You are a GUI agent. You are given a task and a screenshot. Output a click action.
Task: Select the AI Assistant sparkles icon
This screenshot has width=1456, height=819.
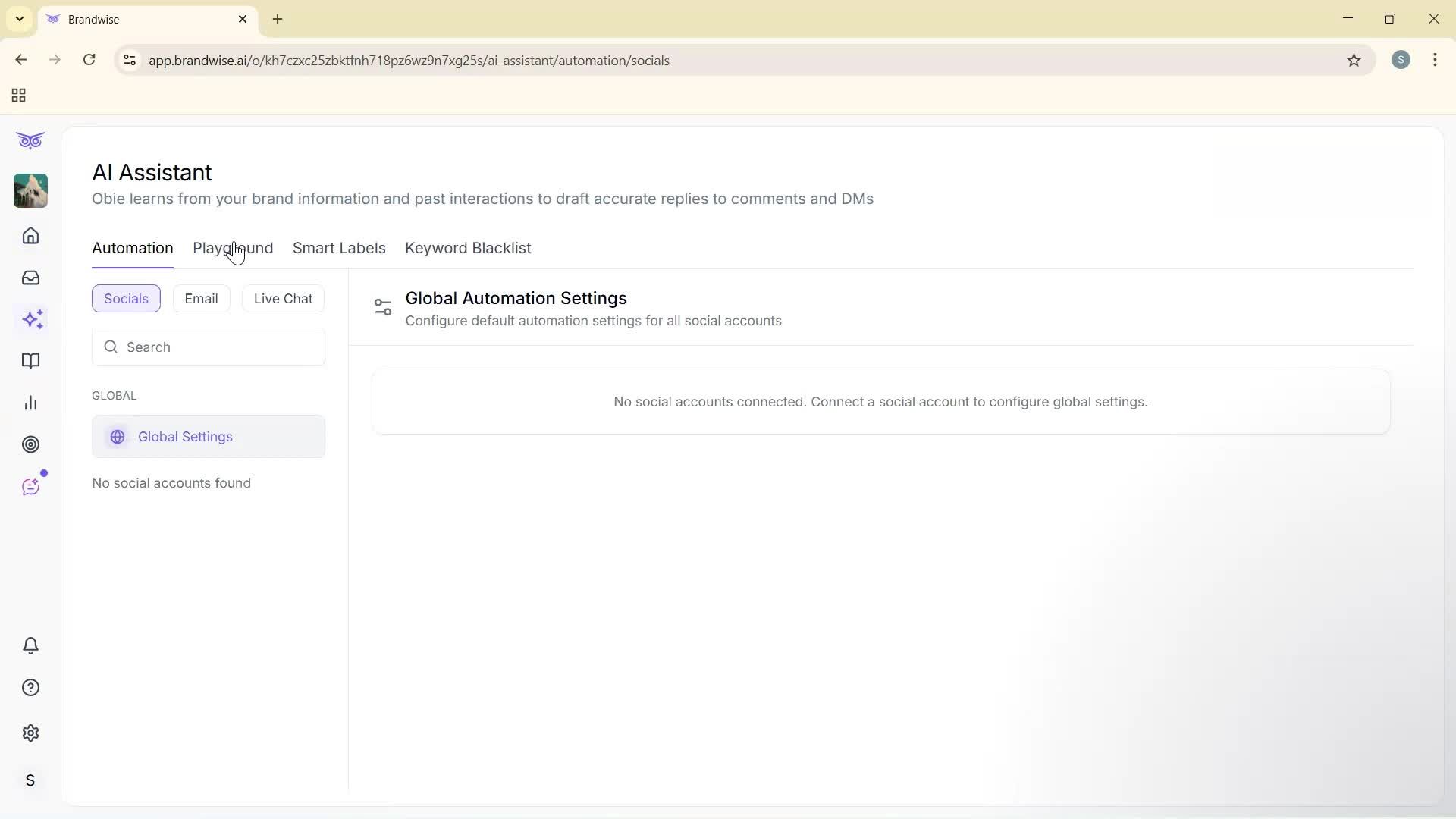pyautogui.click(x=32, y=319)
